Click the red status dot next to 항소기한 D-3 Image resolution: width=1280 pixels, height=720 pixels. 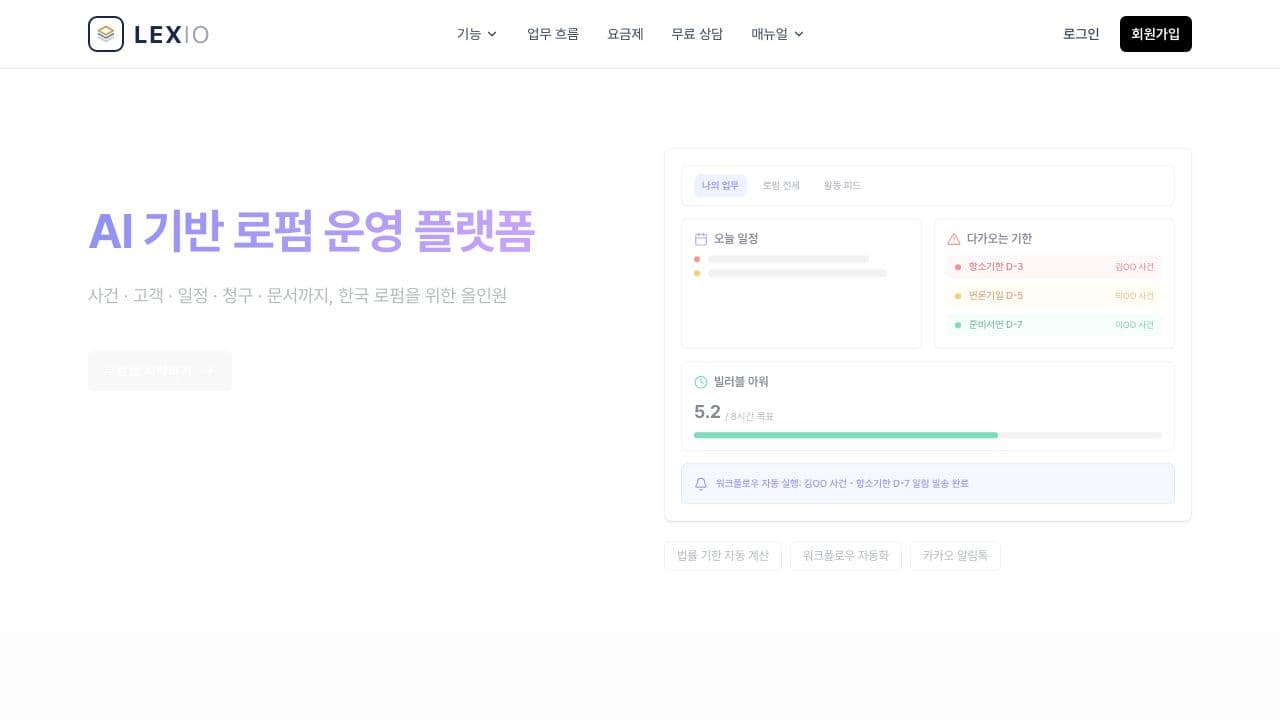point(958,266)
